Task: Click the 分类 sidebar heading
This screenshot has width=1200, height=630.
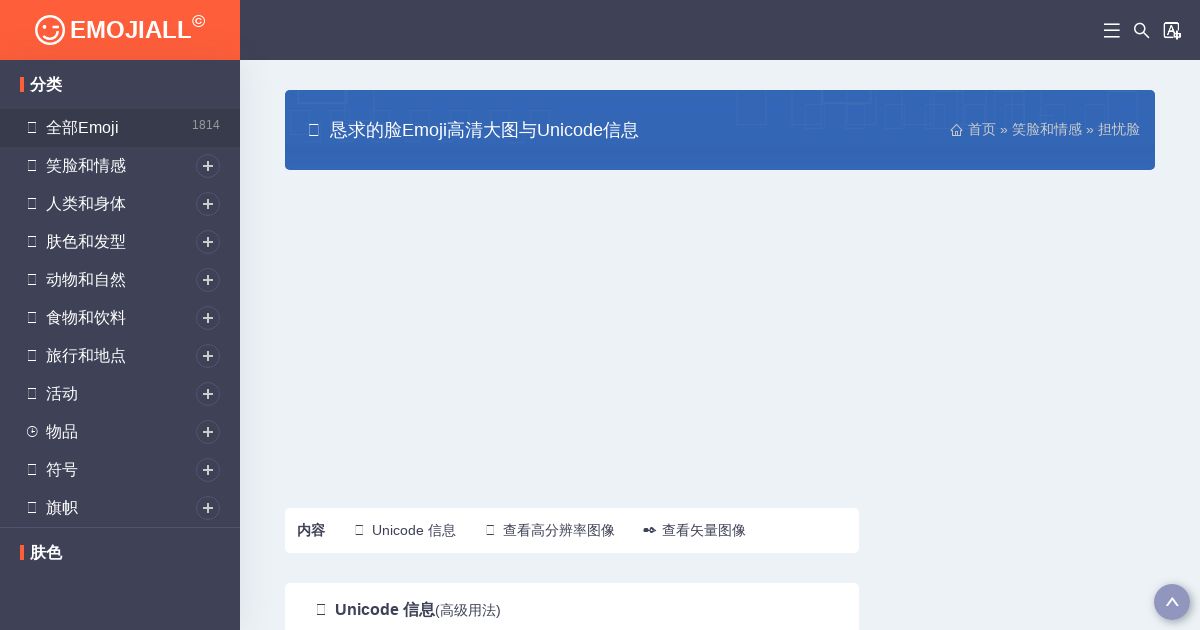Action: [x=46, y=85]
